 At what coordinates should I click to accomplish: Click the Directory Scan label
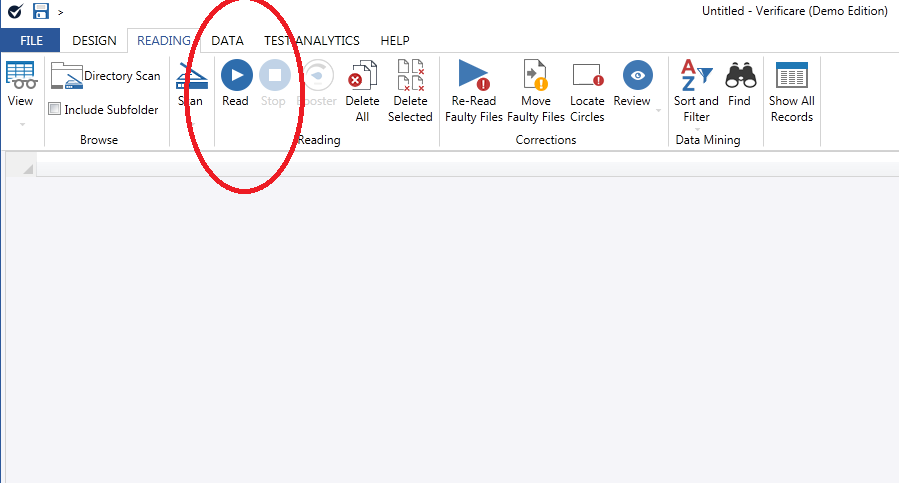pyautogui.click(x=122, y=76)
